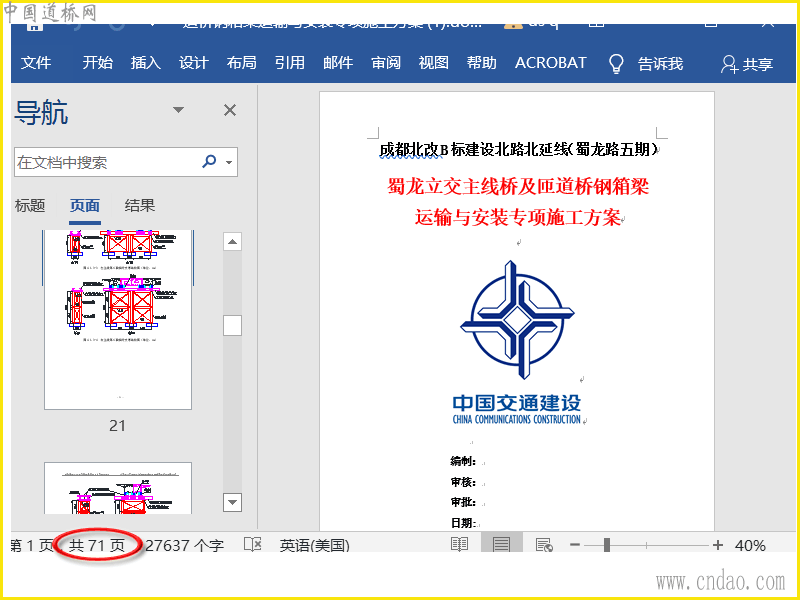Open the 视图 ribbon tab

434,63
